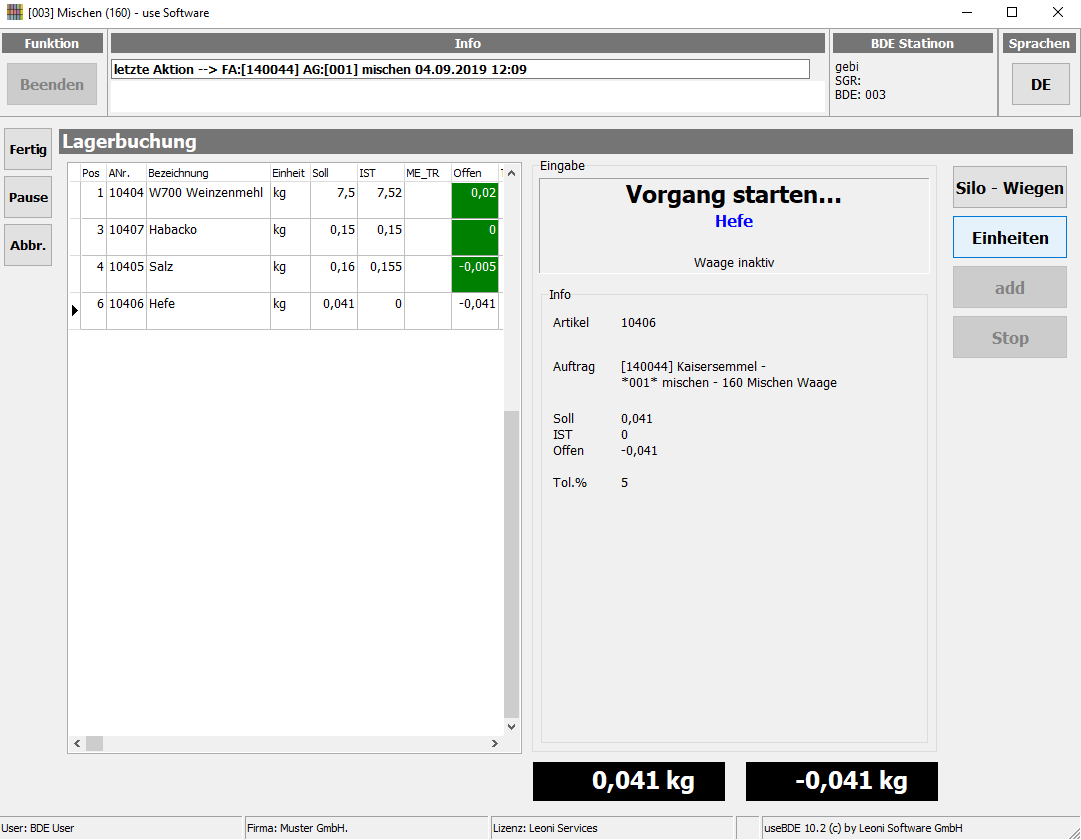Switch language with the DE button
This screenshot has height=840, width=1081.
click(1040, 84)
